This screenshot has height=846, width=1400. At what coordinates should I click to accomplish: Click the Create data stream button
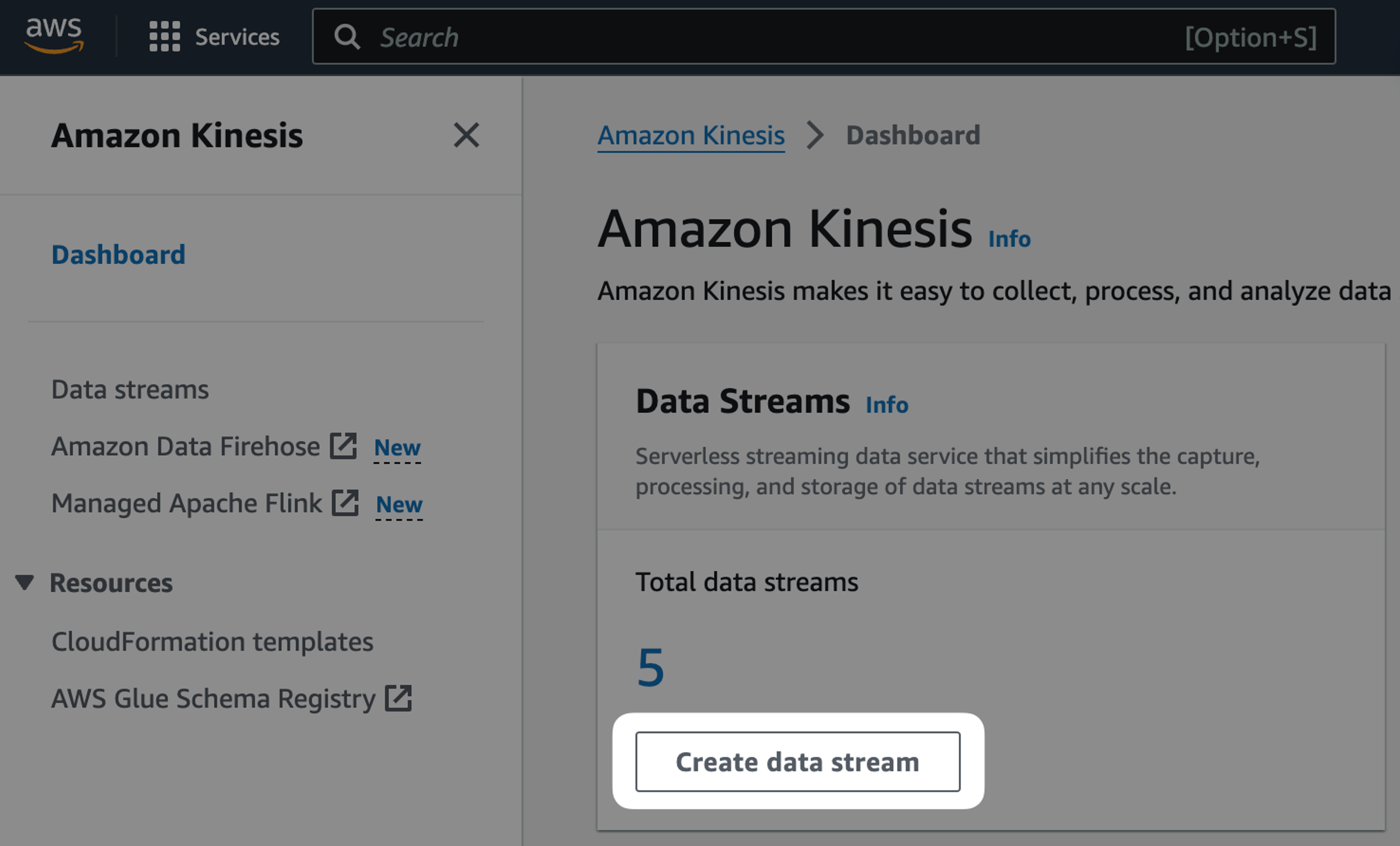[798, 762]
